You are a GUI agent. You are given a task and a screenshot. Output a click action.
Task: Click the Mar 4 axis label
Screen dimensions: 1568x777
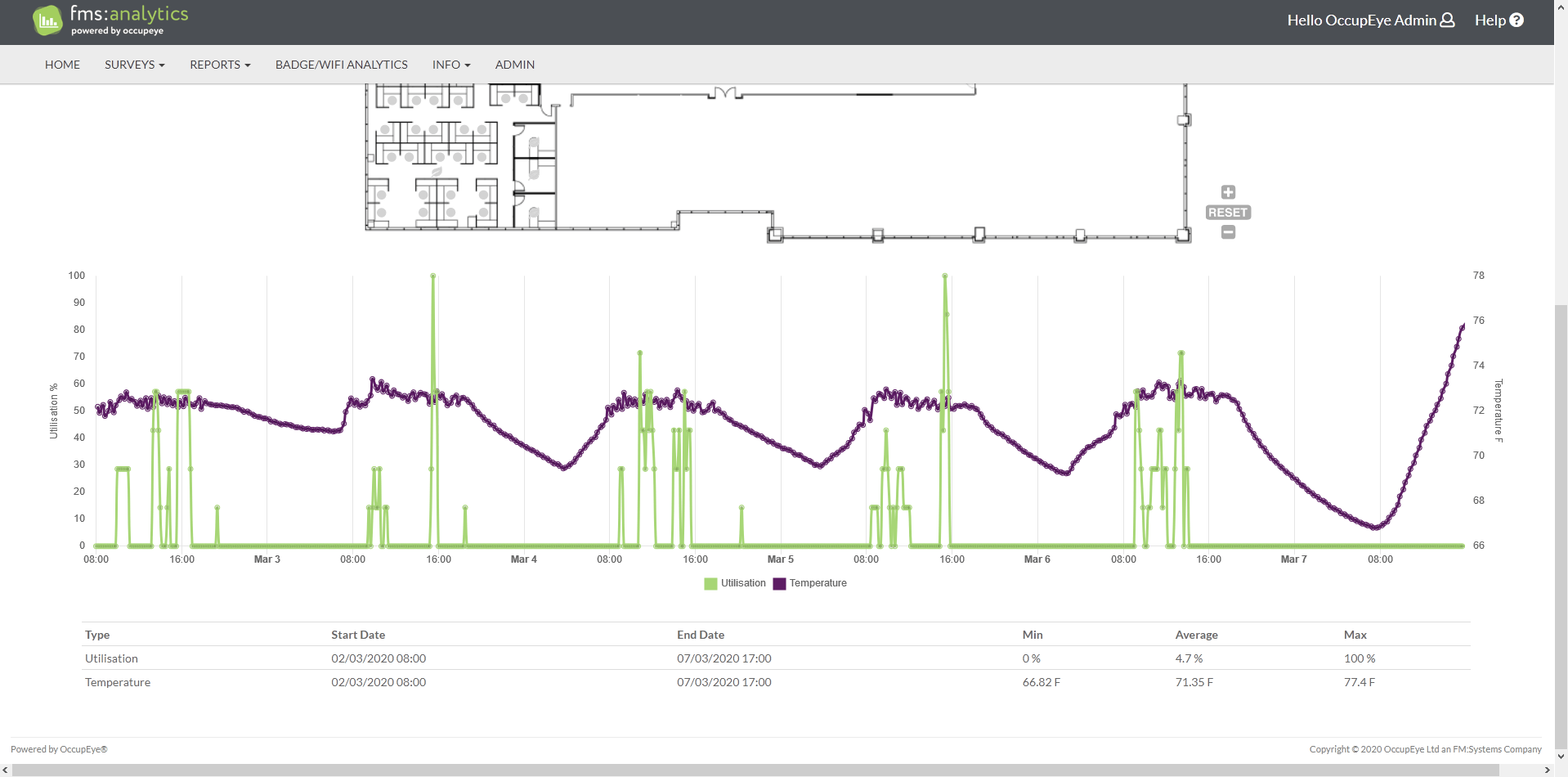(x=524, y=559)
